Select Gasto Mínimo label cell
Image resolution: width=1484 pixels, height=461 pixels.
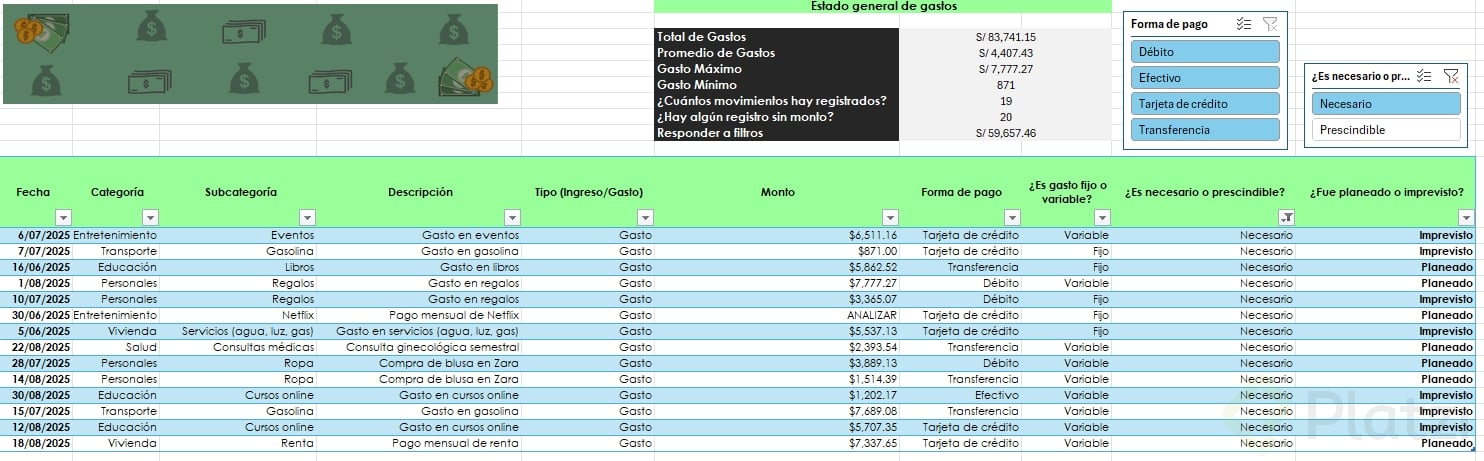click(x=777, y=85)
